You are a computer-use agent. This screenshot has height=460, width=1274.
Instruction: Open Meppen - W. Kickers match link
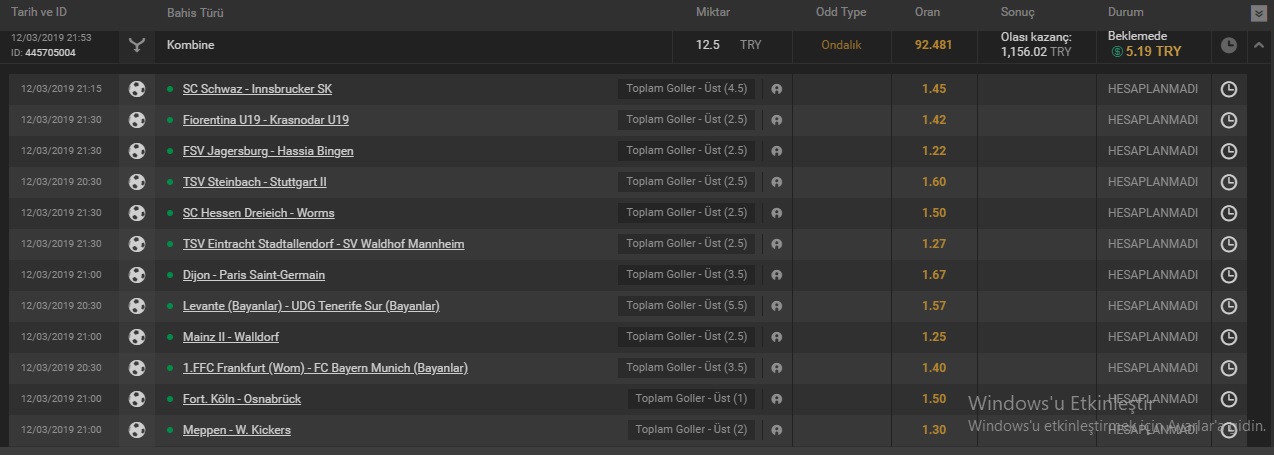[x=237, y=430]
